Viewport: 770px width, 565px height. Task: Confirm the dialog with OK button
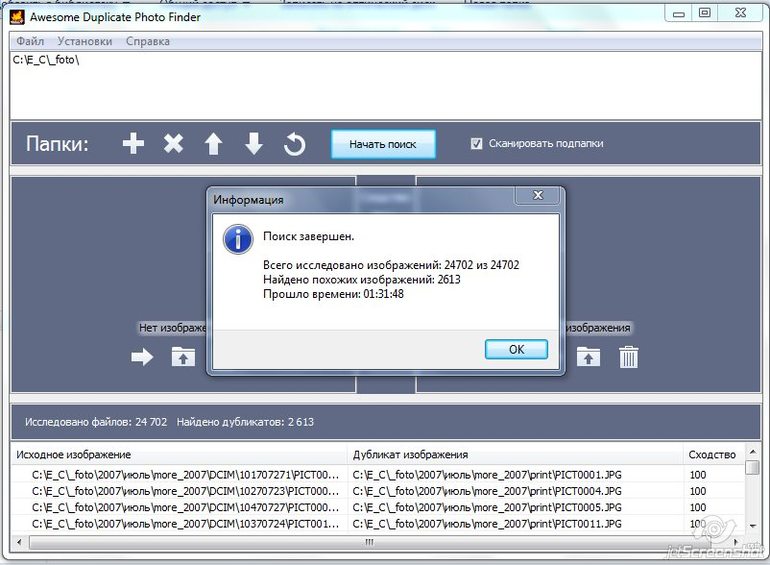tap(516, 349)
